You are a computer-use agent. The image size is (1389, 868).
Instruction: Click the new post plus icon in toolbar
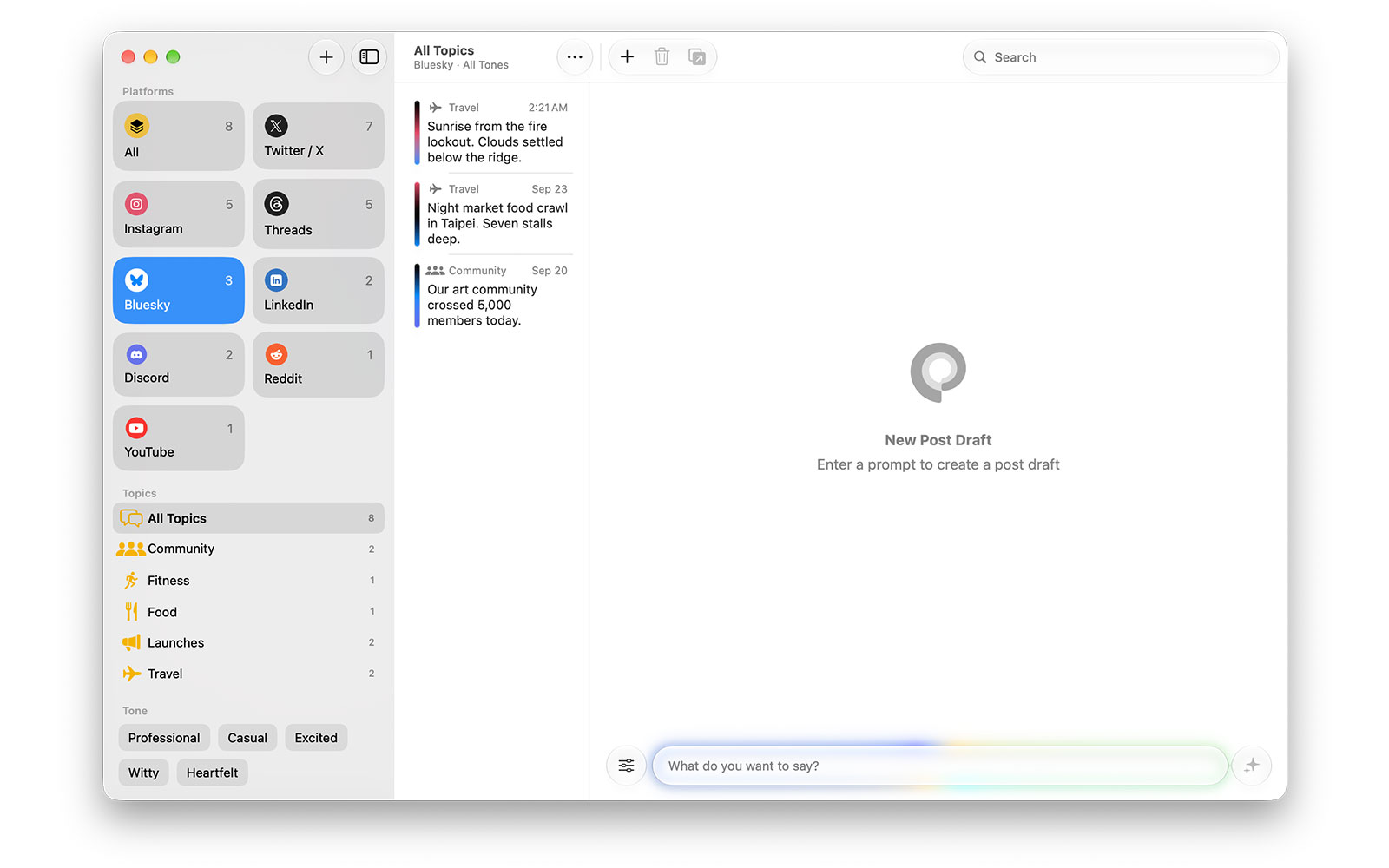[627, 57]
